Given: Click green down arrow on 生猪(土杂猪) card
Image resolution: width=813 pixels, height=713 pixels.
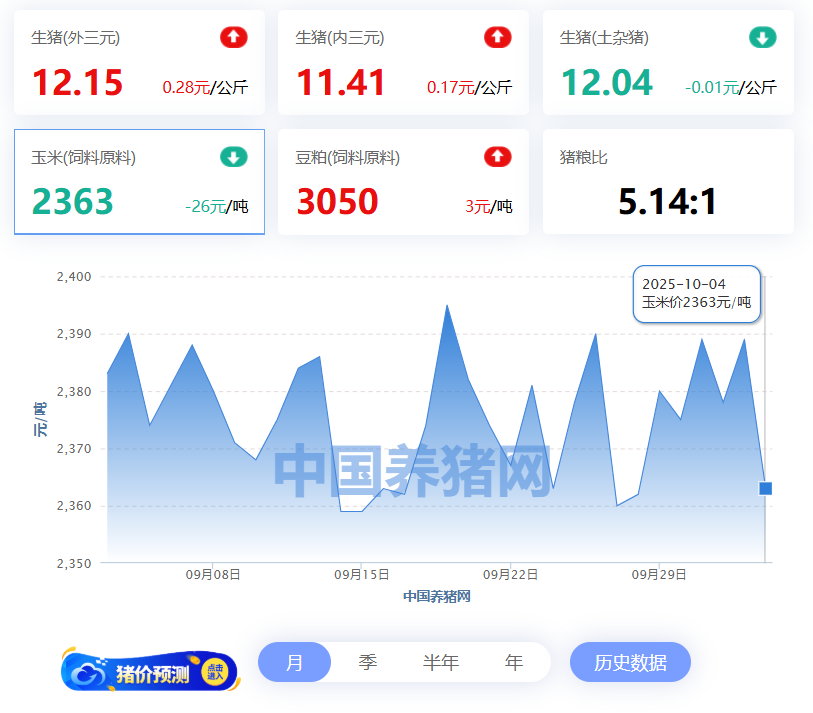Looking at the screenshot, I should coord(762,38).
